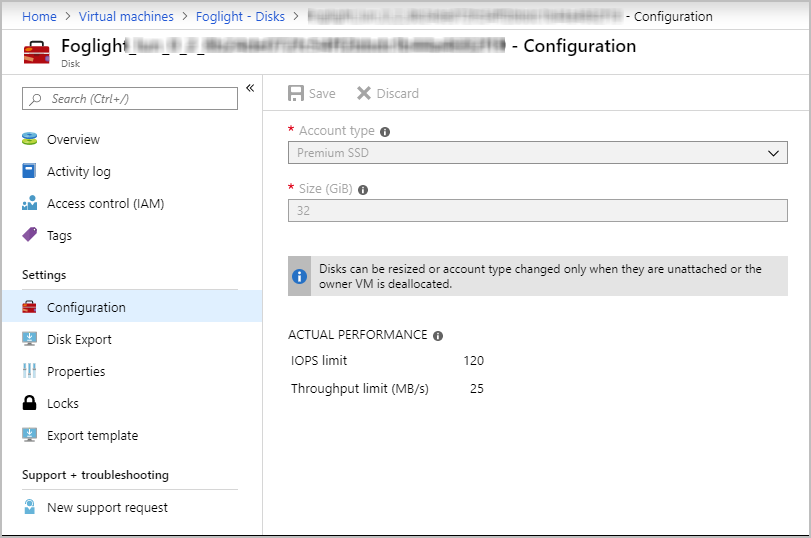Click the Activity log icon
Image resolution: width=811 pixels, height=538 pixels.
pyautogui.click(x=29, y=171)
